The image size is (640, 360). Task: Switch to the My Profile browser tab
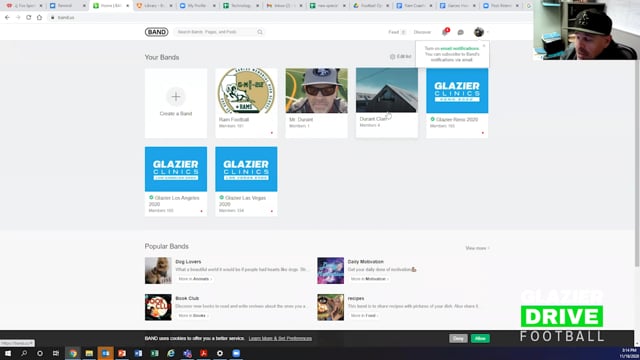pos(198,6)
